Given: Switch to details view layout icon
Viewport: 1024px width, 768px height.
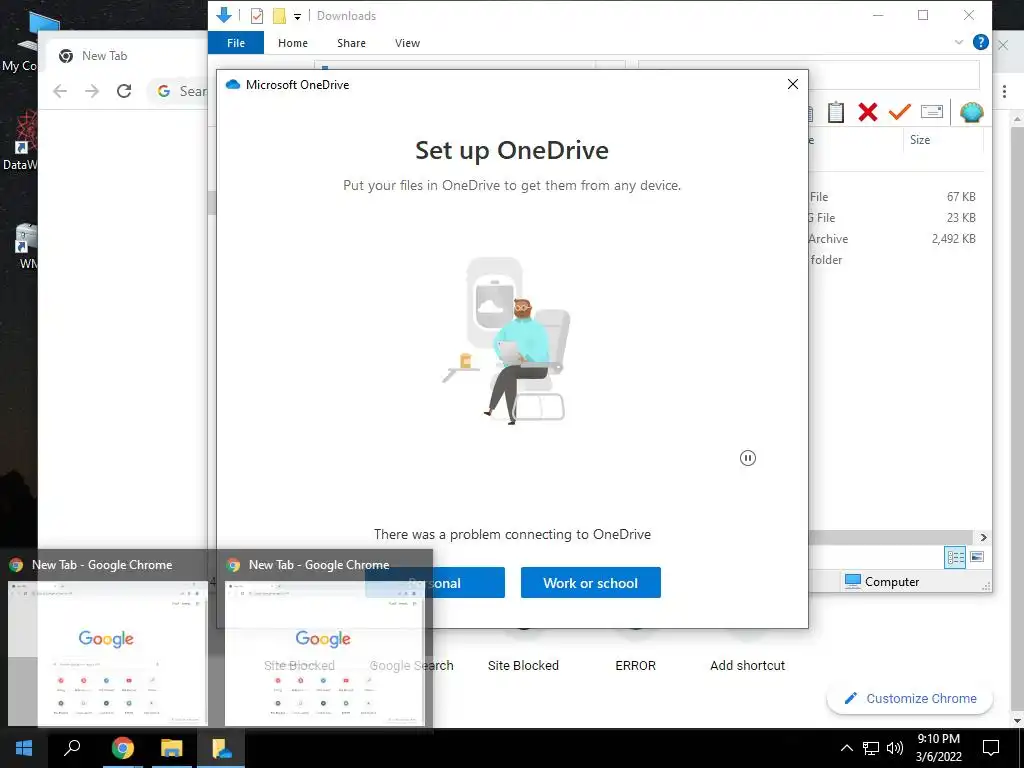Looking at the screenshot, I should coord(955,557).
